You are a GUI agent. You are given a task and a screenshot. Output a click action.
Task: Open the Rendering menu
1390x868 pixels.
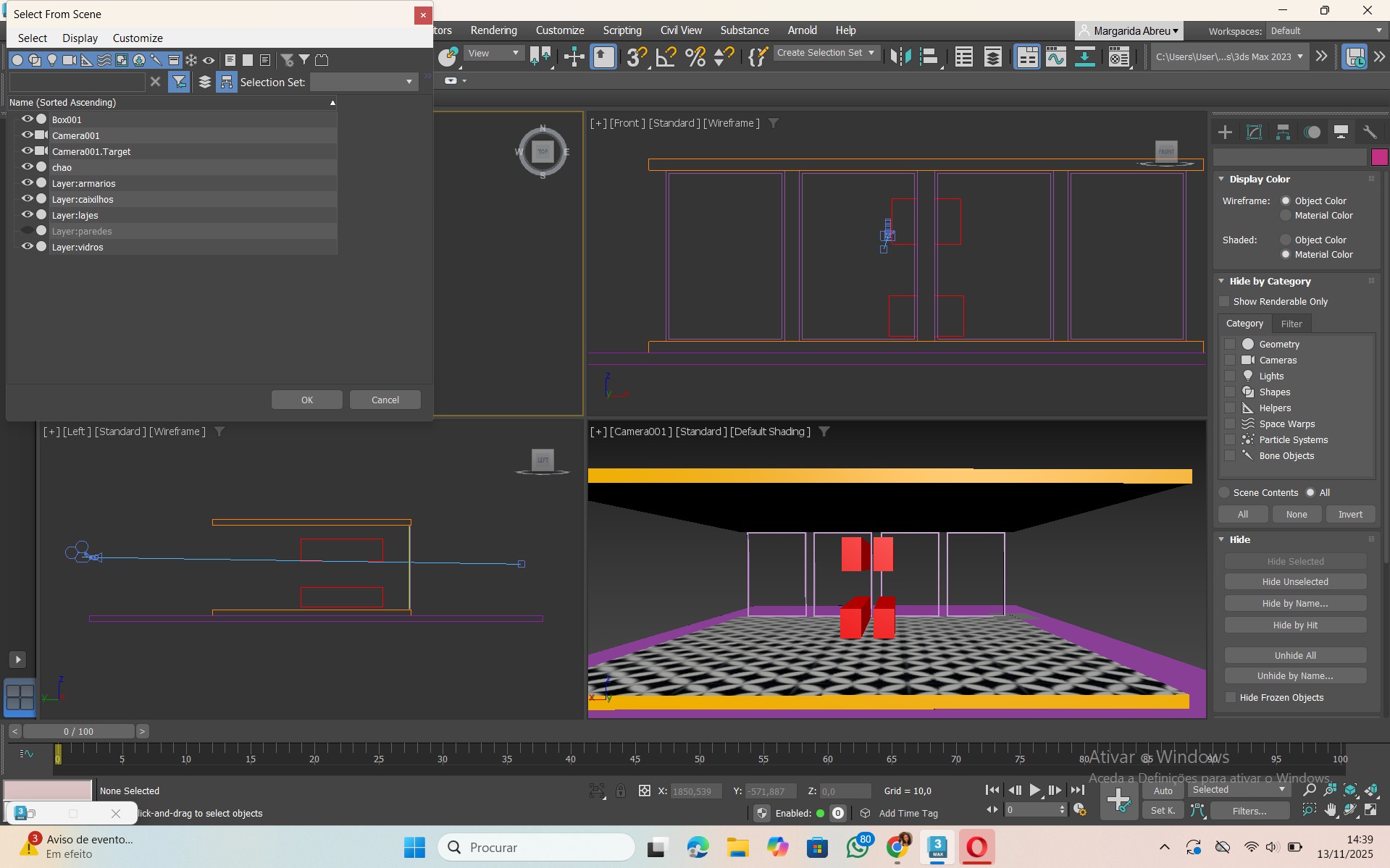pos(493,30)
